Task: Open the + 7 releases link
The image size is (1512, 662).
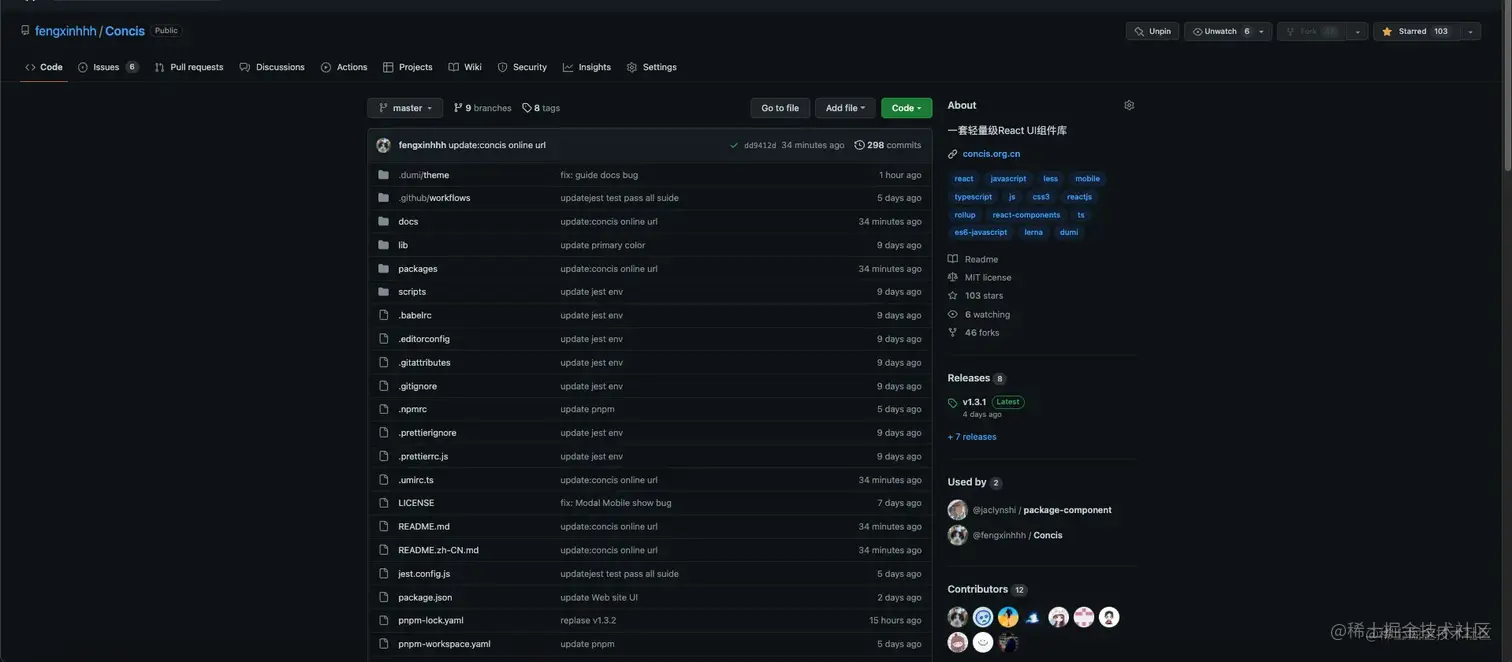Action: coord(972,437)
